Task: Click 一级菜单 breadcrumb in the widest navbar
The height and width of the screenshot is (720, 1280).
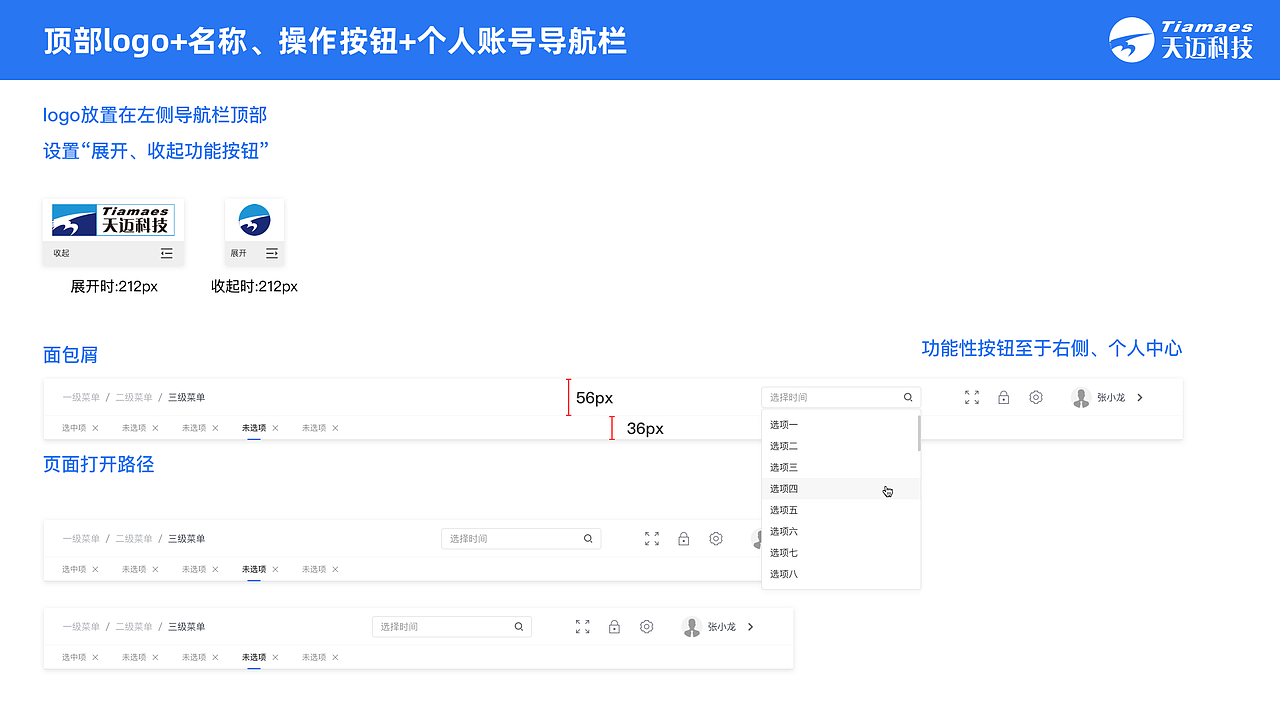Action: click(x=81, y=397)
